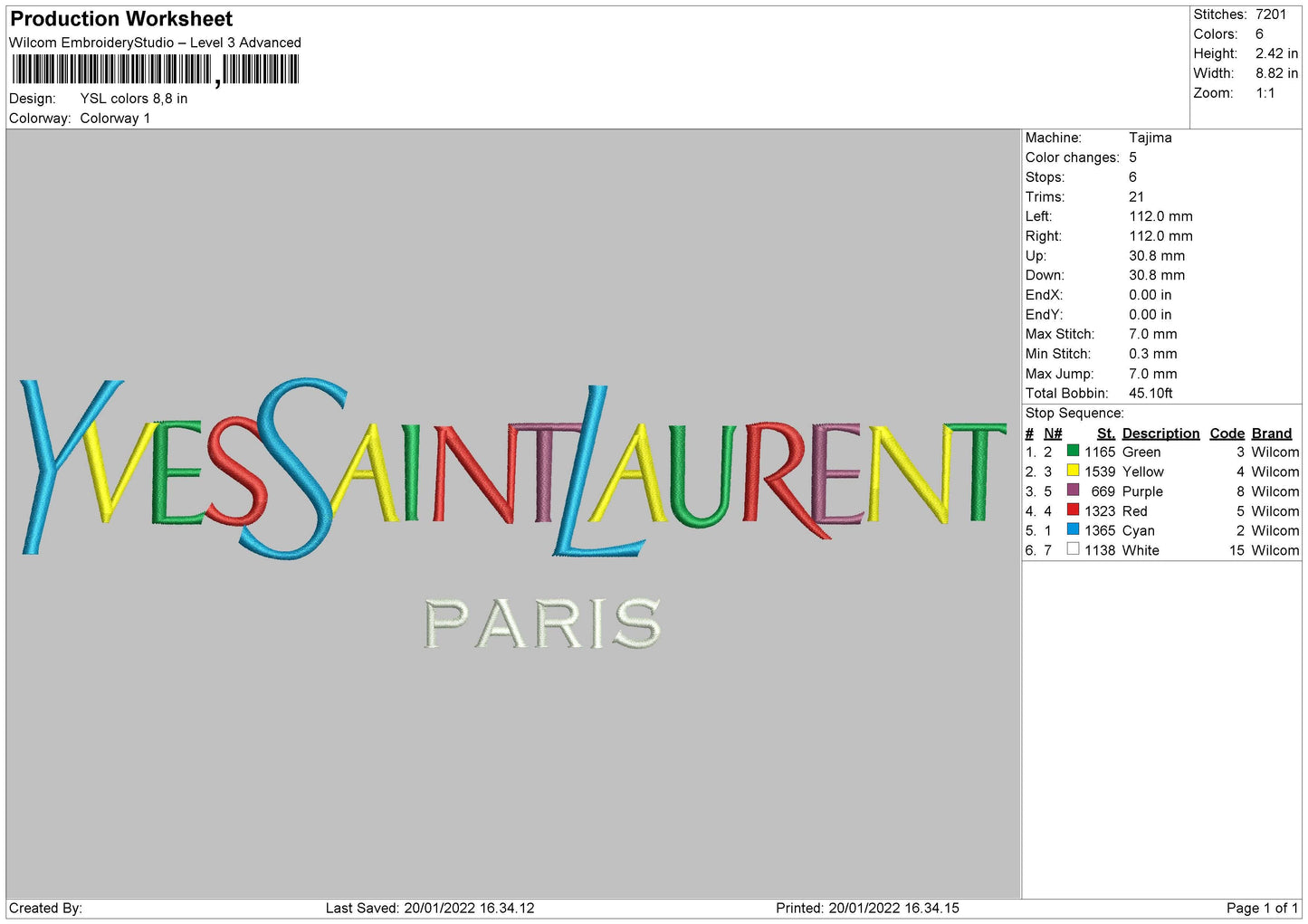This screenshot has height=924, width=1308.
Task: Click the embroidered PARIS lettering
Action: click(x=543, y=624)
